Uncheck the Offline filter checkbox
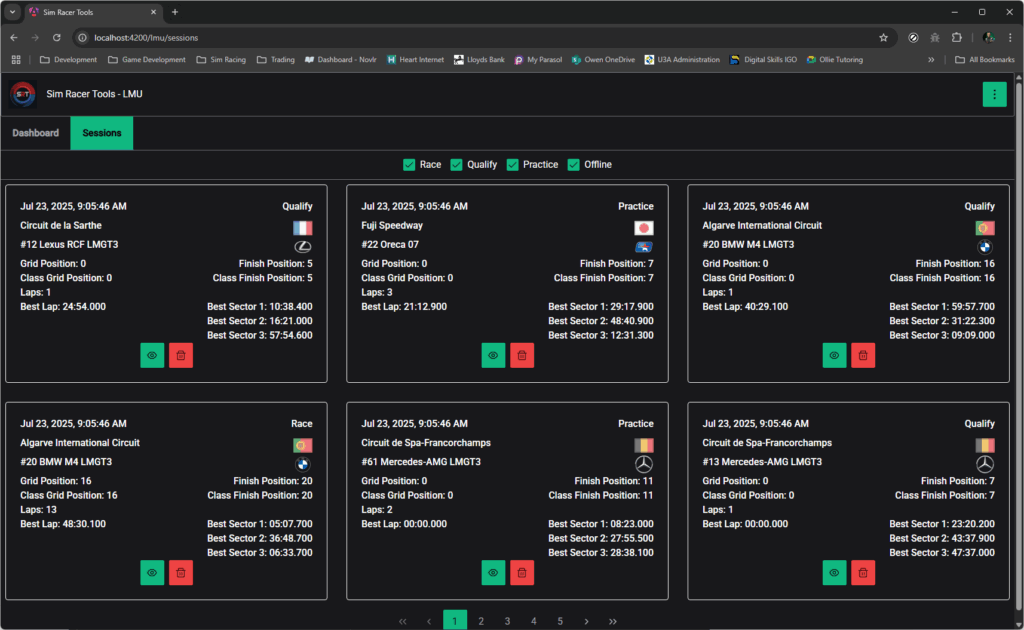This screenshot has width=1024, height=630. point(573,165)
